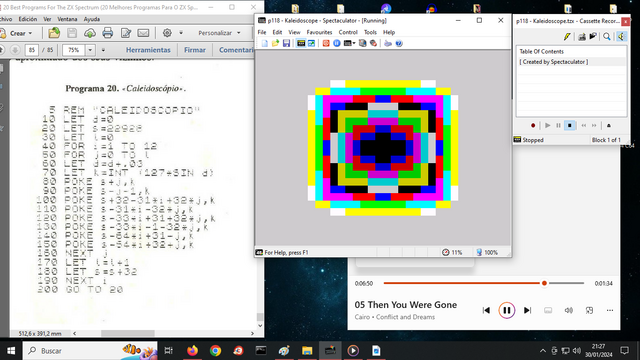This screenshot has width=640, height=360.
Task: Open the Ayuda menu in PDF reader
Action: (92, 19)
